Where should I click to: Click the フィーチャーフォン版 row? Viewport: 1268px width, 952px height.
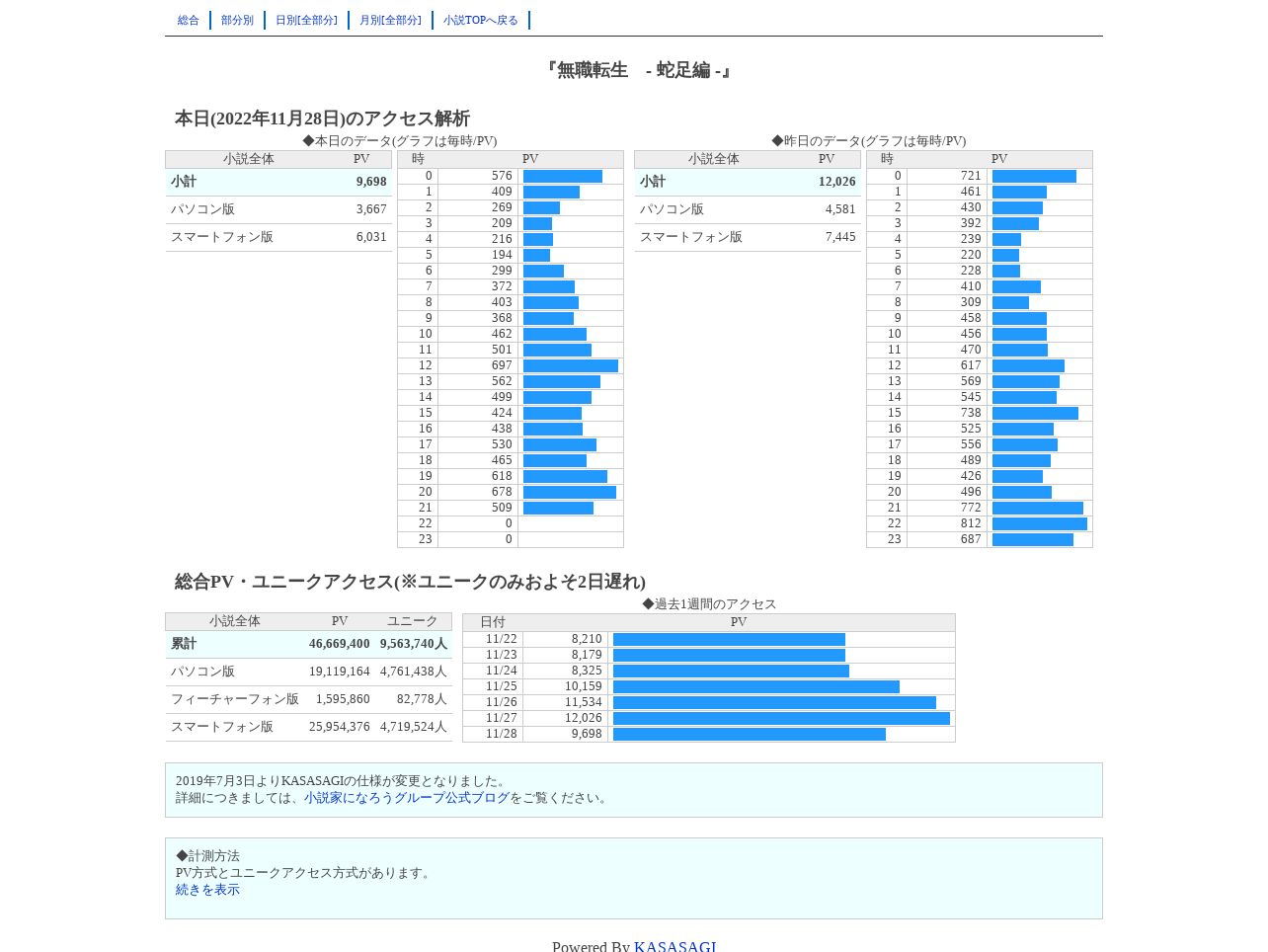pyautogui.click(x=309, y=699)
